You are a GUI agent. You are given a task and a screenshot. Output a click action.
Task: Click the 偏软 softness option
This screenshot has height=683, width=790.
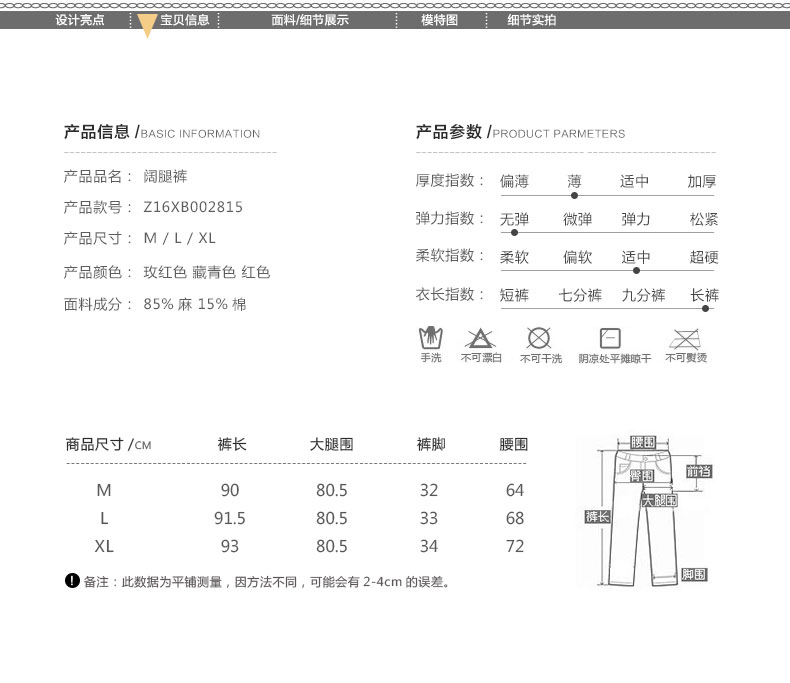point(577,257)
